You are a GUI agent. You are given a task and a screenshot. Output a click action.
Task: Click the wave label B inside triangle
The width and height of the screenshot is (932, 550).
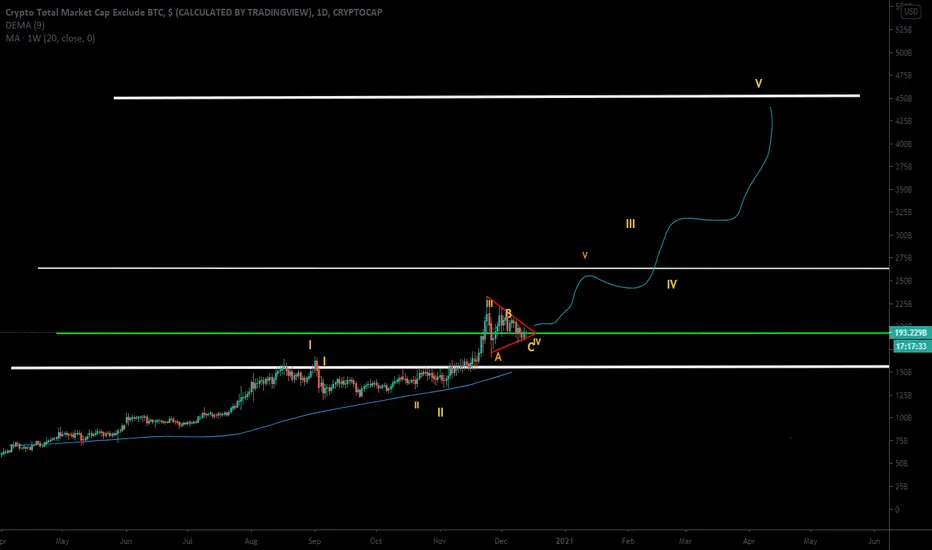(x=508, y=313)
